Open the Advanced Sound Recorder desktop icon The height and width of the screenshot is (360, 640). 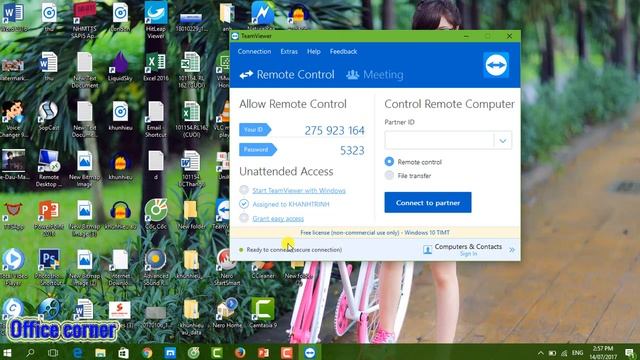click(156, 267)
